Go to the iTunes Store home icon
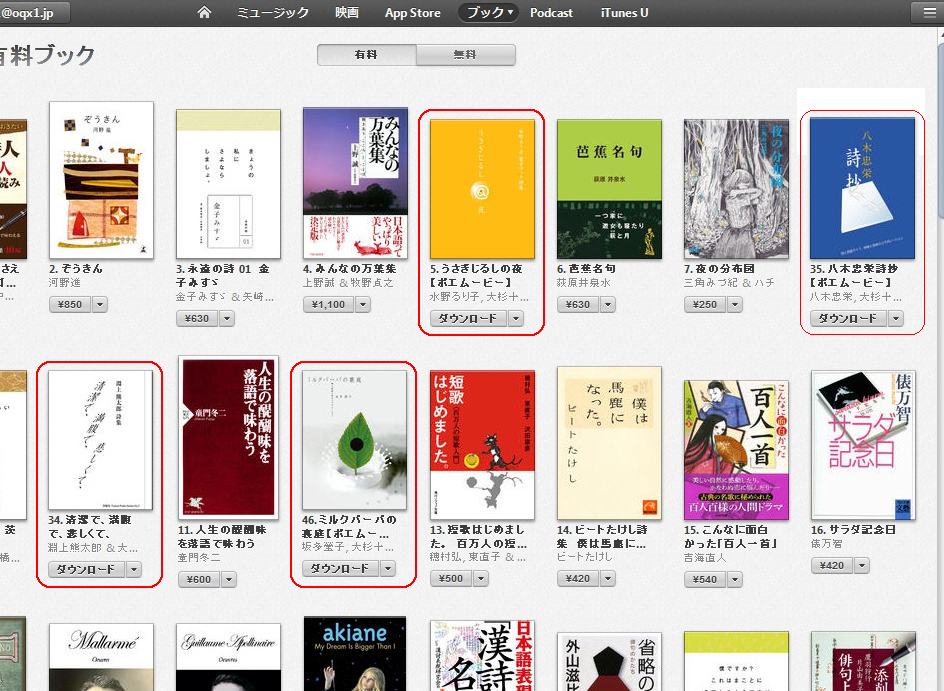944x691 pixels. coord(204,13)
